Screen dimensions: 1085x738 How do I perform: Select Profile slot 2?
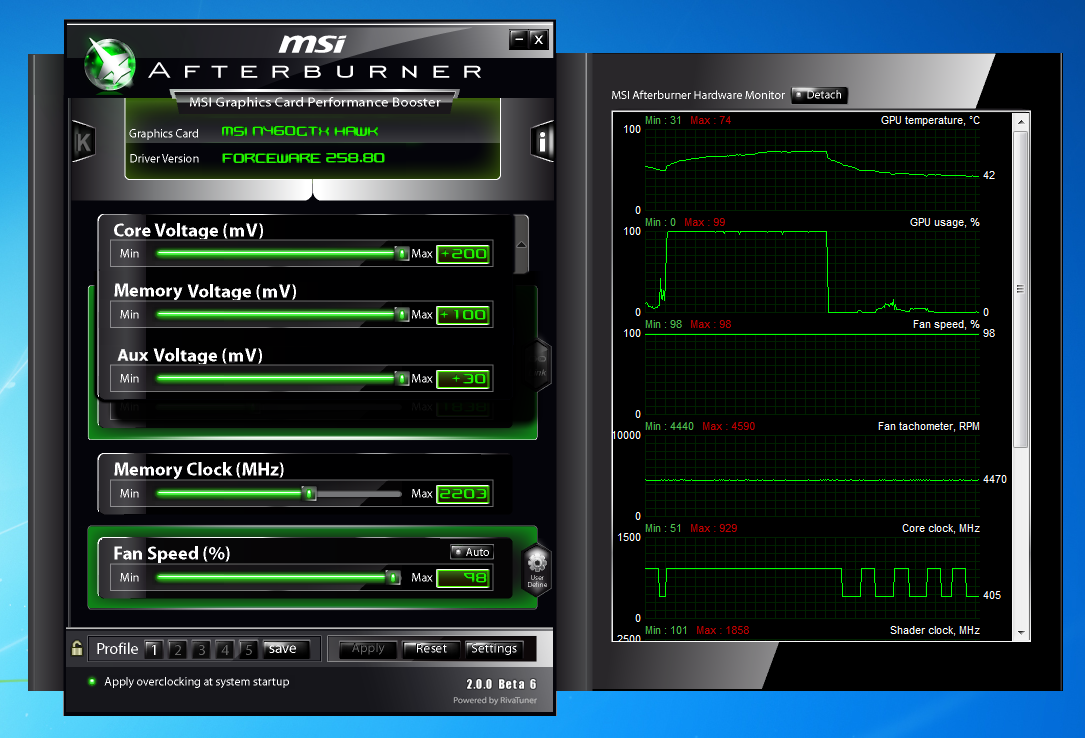point(178,649)
